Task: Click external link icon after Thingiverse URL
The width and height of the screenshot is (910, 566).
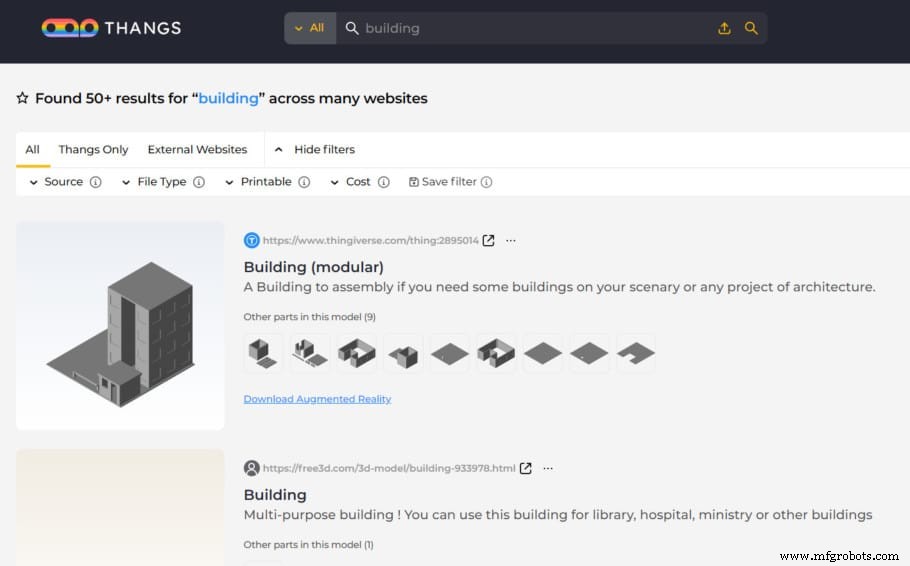Action: click(489, 240)
